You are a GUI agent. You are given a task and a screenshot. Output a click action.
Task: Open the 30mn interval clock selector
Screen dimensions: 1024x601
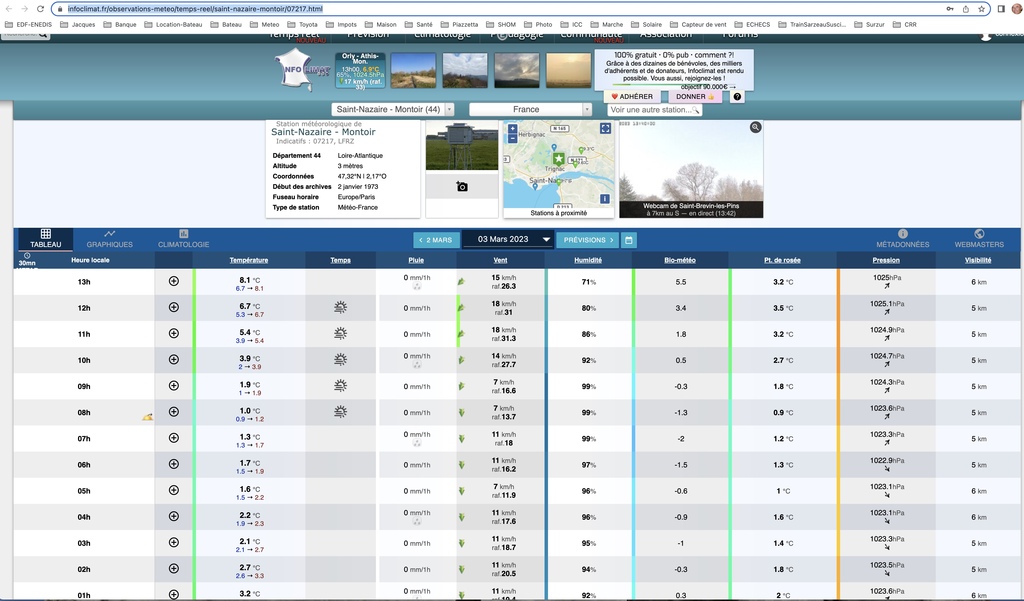27,259
